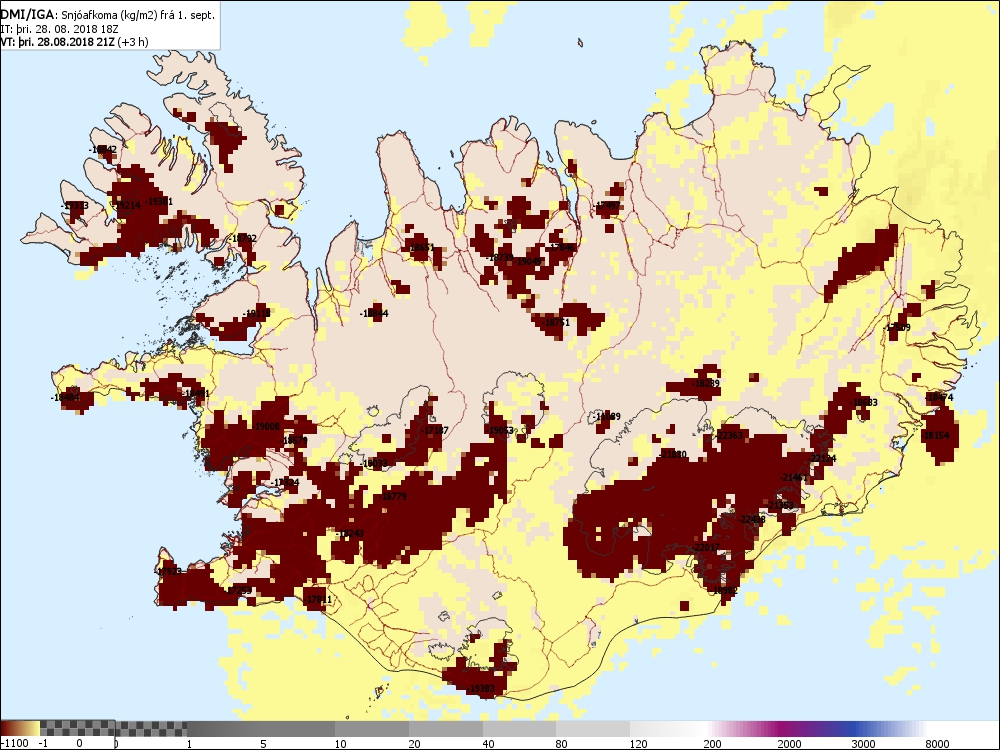Image resolution: width=1000 pixels, height=750 pixels.
Task: Click the -22438 map value label
Action: click(752, 520)
